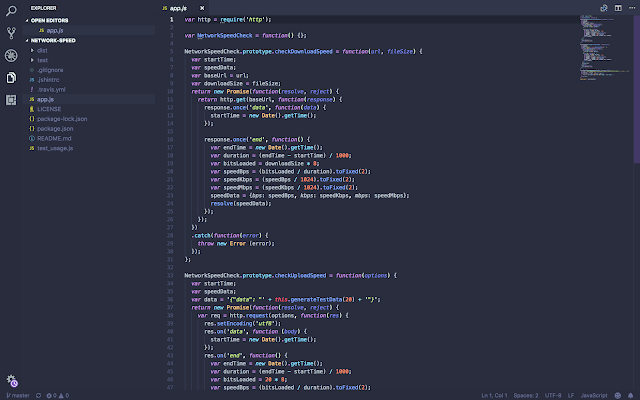This screenshot has height=400, width=640.
Task: Click 'checkDownloadSpeed' in the code
Action: [303, 51]
